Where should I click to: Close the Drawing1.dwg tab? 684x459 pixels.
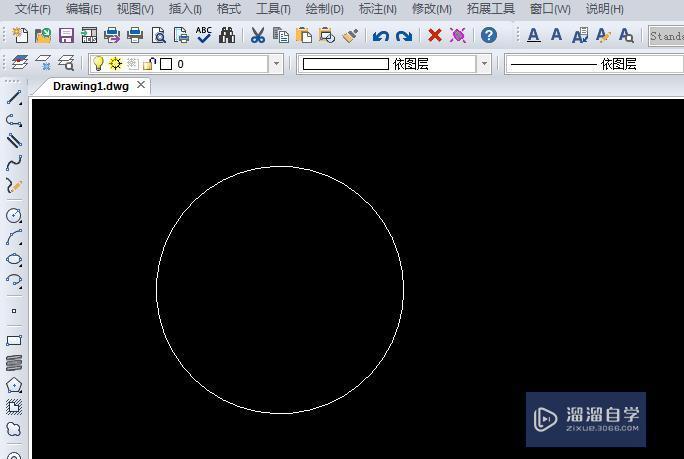click(141, 85)
